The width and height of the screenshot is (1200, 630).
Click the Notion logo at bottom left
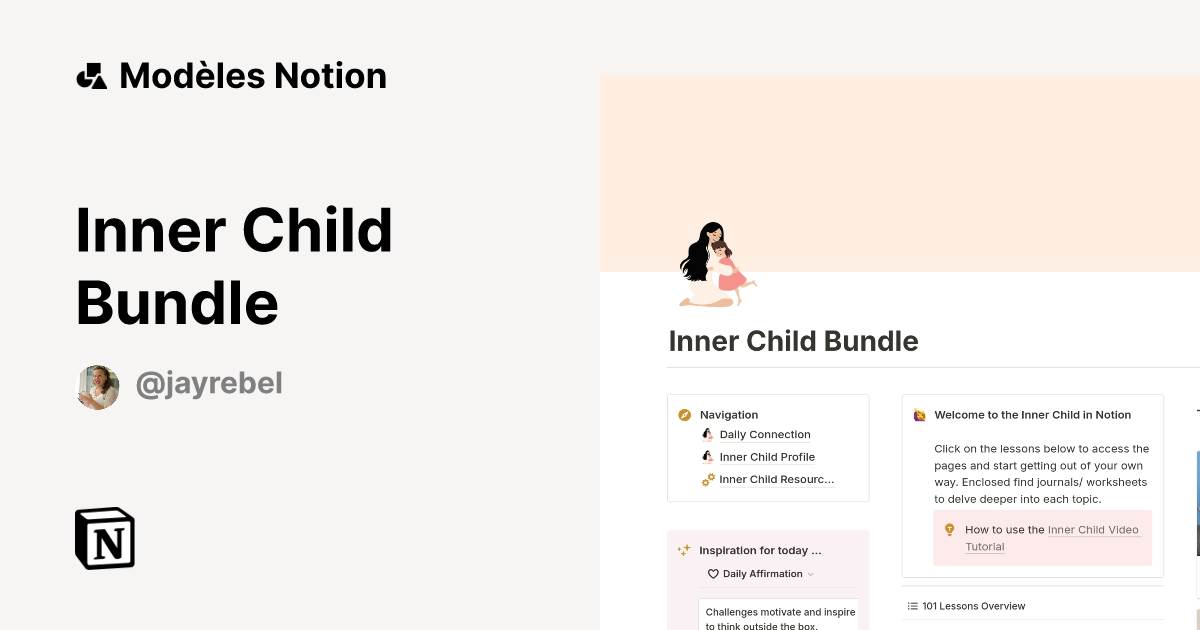pos(104,538)
